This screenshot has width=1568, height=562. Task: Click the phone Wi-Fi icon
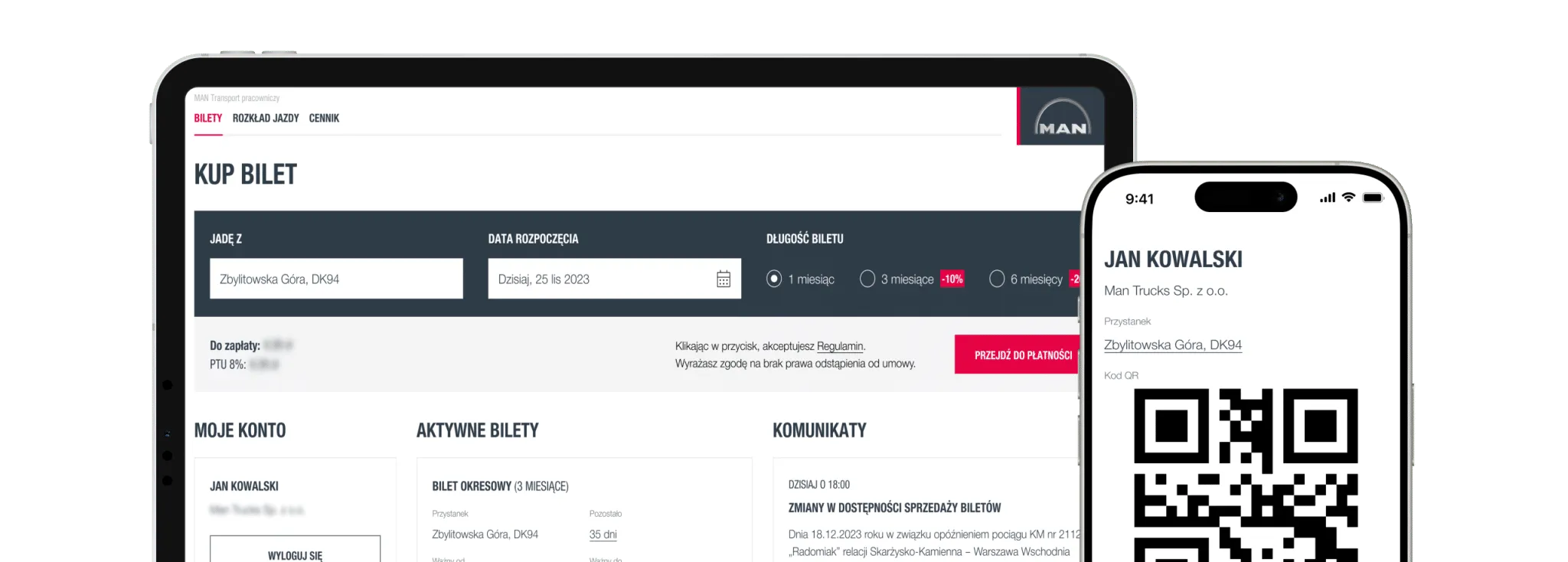click(x=1348, y=198)
